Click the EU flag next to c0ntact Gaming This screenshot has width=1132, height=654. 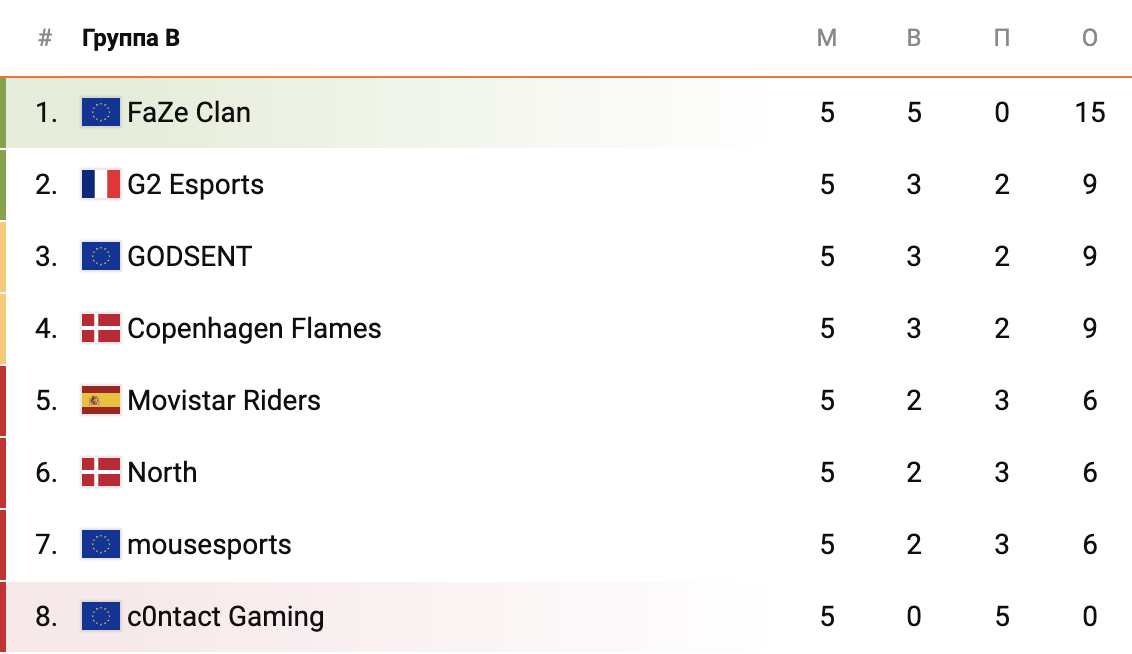(101, 616)
